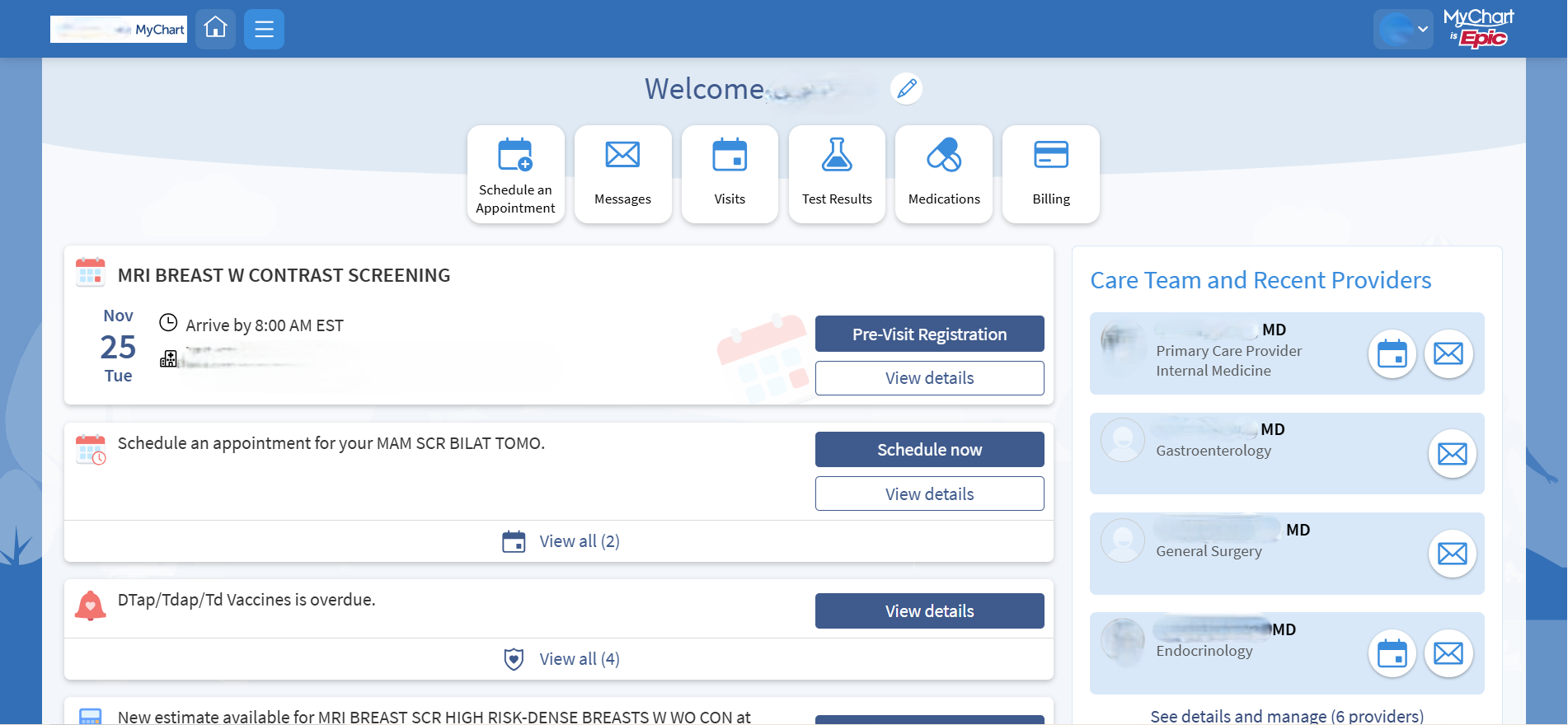Send message to General Surgery provider
Viewport: 1568px width, 725px height.
(1452, 554)
